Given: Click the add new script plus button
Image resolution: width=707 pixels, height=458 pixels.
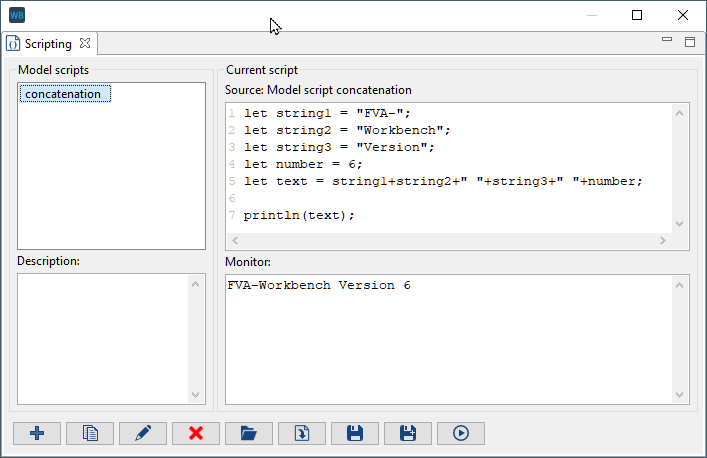Looking at the screenshot, I should (x=37, y=433).
